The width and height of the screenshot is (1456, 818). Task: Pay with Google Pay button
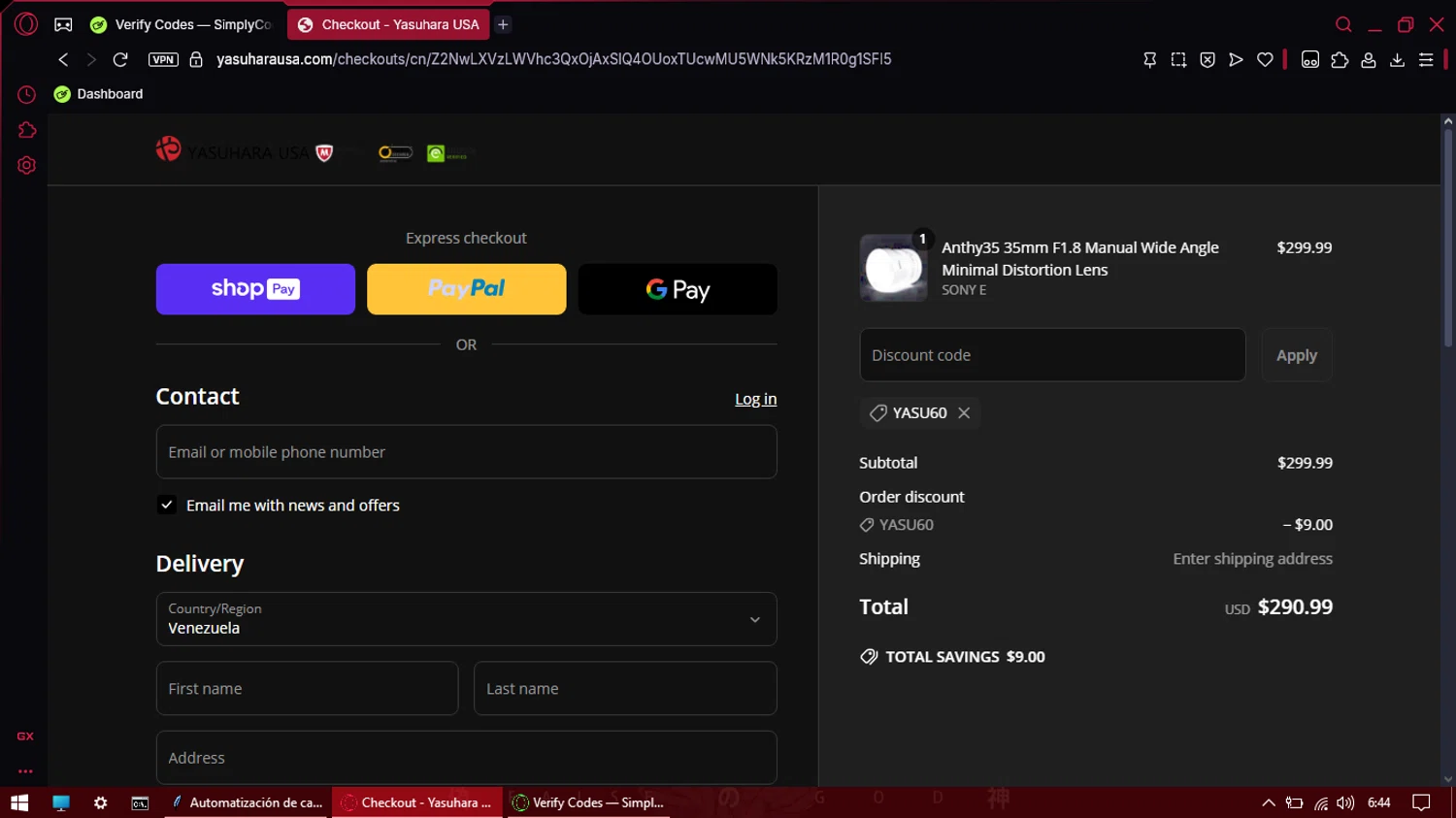678,289
